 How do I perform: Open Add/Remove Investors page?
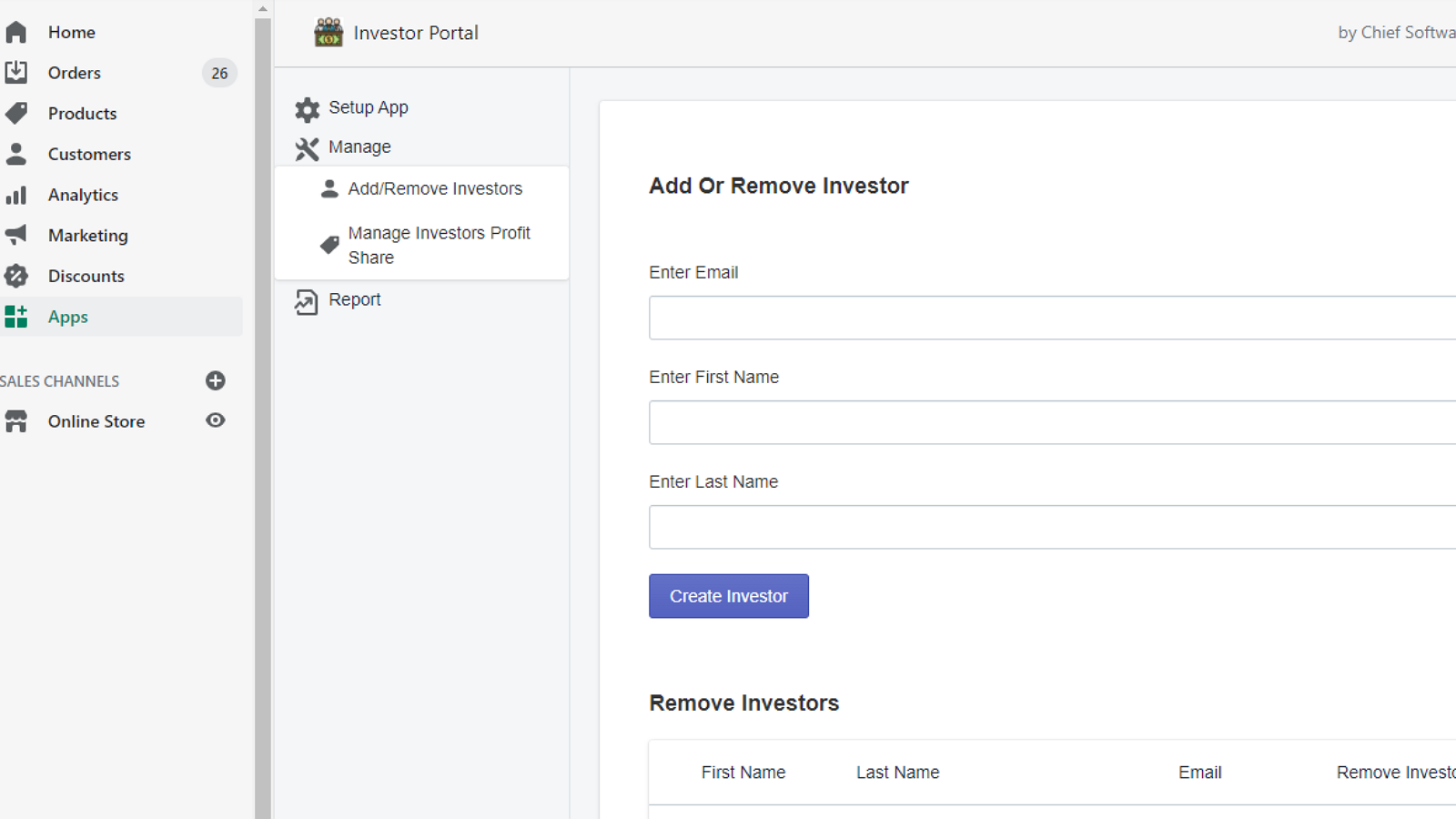[x=435, y=188]
